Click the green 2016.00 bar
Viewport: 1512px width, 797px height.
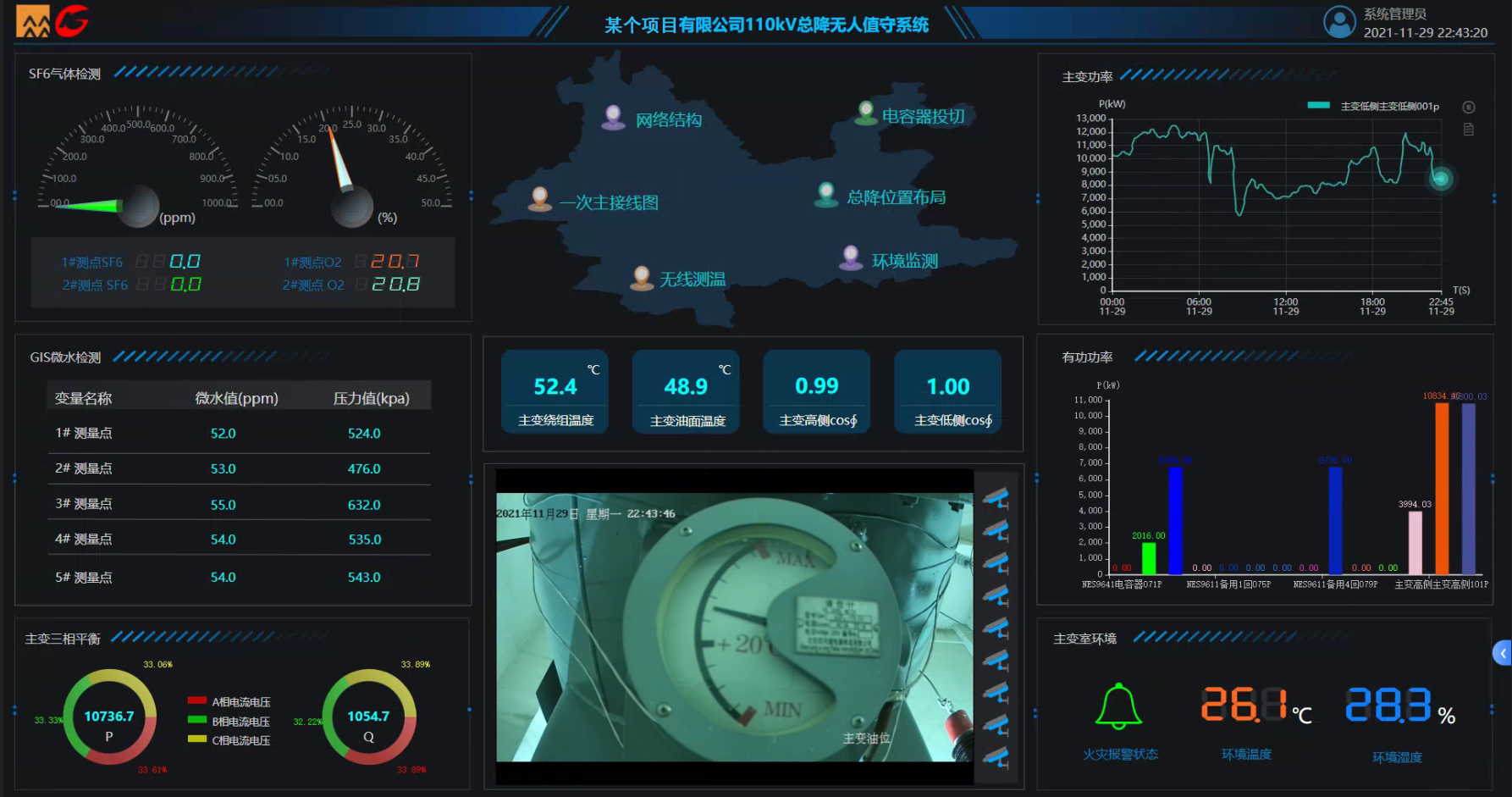[x=1149, y=558]
